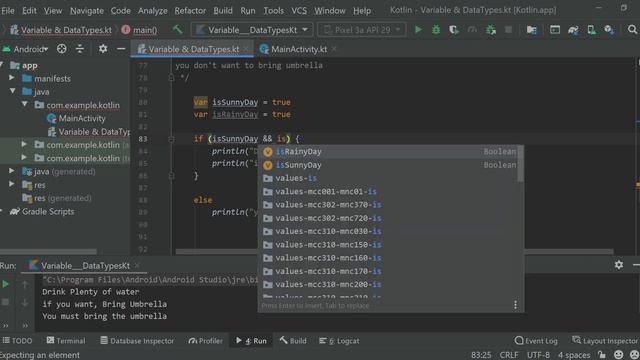This screenshot has width=640, height=360.
Task: Hide the Project panel with the minus icon
Action: 121,49
